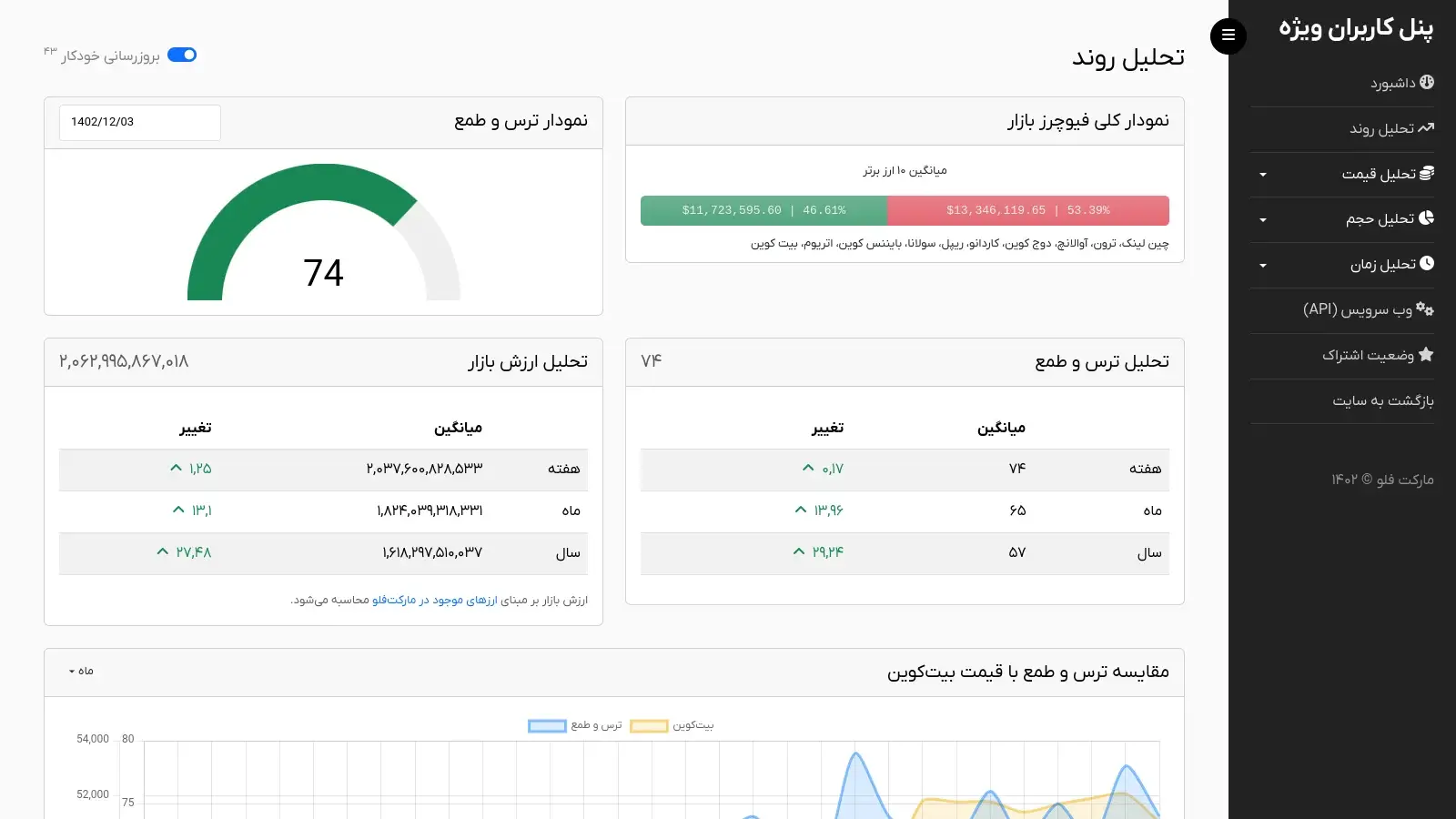Open داشبورد from the sidebar
The width and height of the screenshot is (1456, 819).
1342,84
